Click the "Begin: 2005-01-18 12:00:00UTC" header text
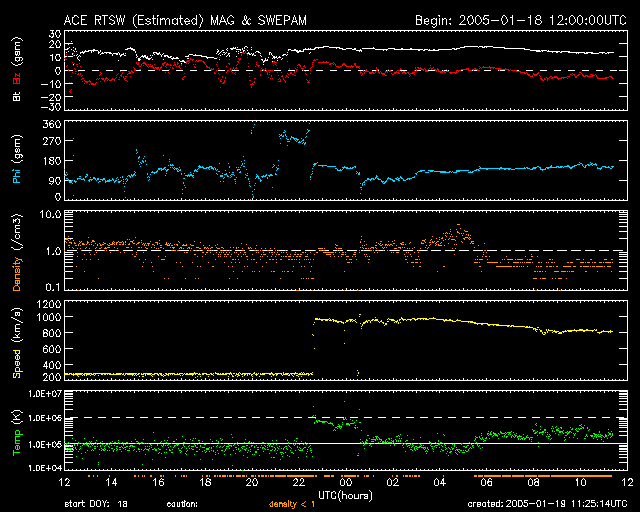Image resolution: width=640 pixels, height=512 pixels. pos(521,20)
